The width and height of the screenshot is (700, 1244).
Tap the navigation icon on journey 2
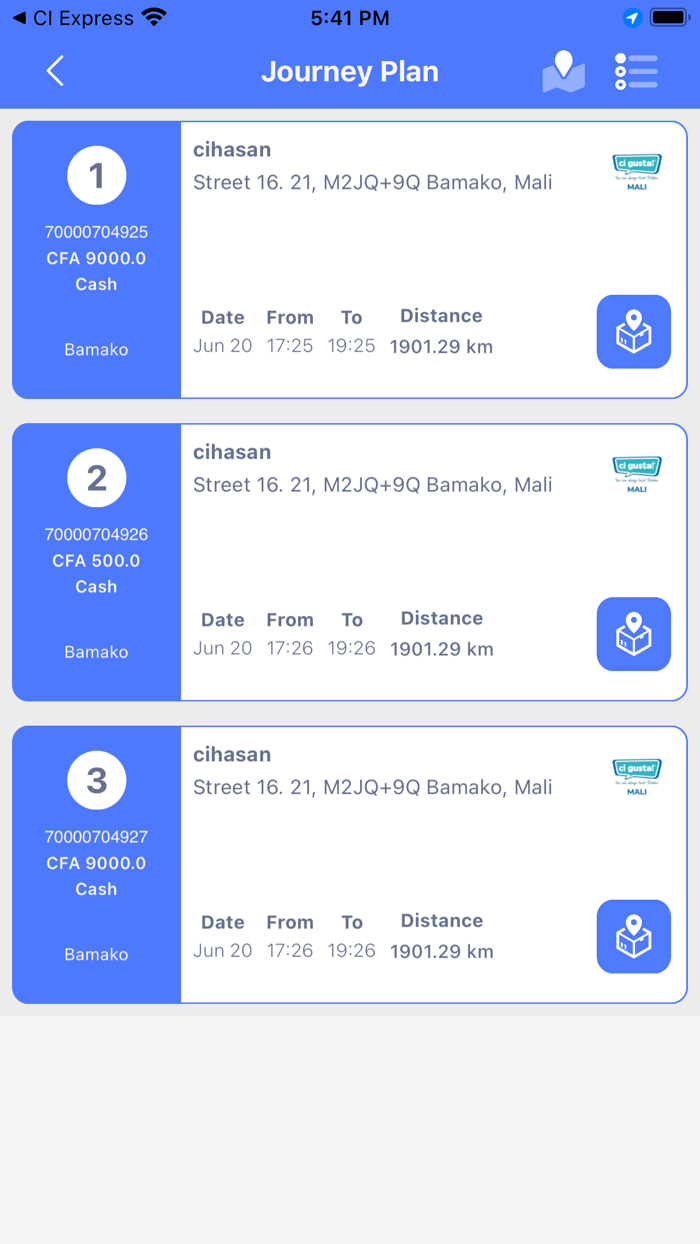point(633,634)
